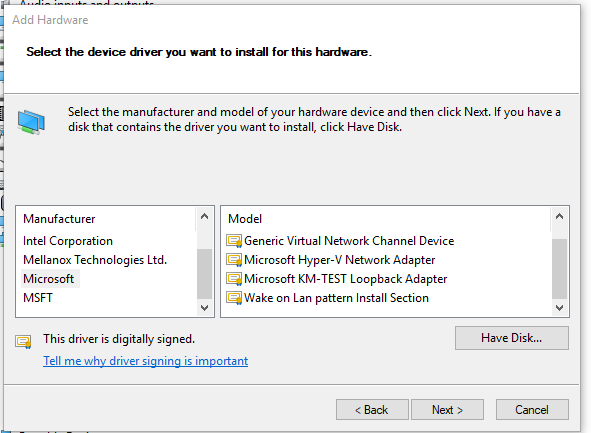Open the Have Disk dialog
This screenshot has width=591, height=433.
pyautogui.click(x=512, y=338)
